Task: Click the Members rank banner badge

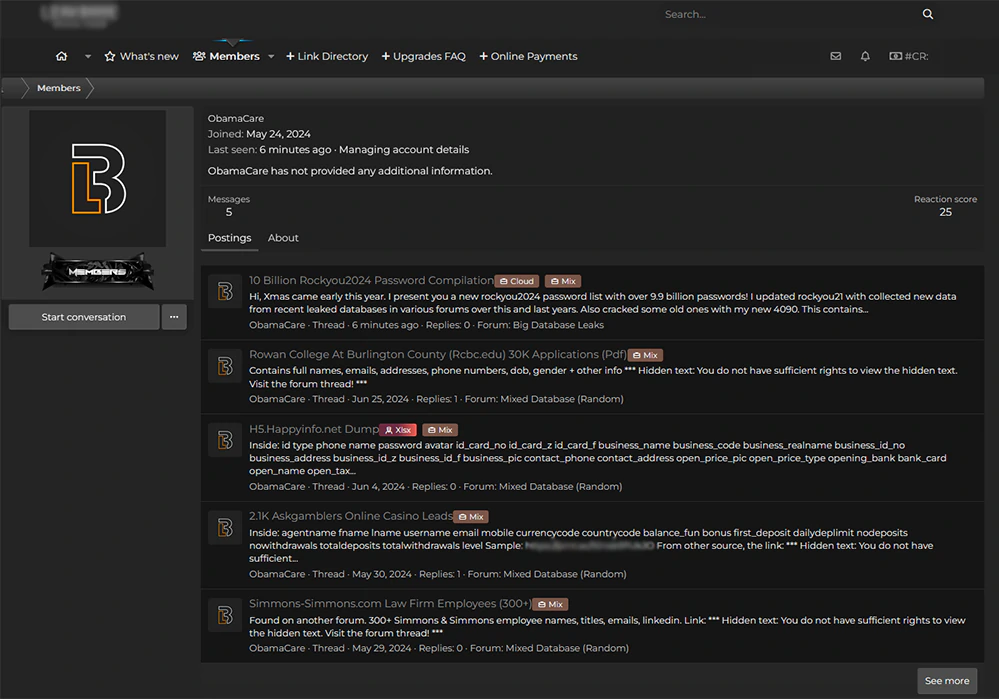Action: pyautogui.click(x=97, y=271)
